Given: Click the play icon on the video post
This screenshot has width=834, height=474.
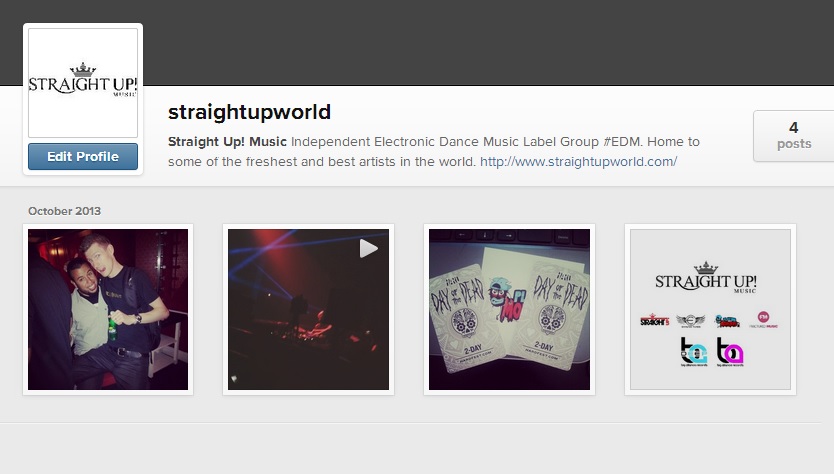Looking at the screenshot, I should coord(368,248).
